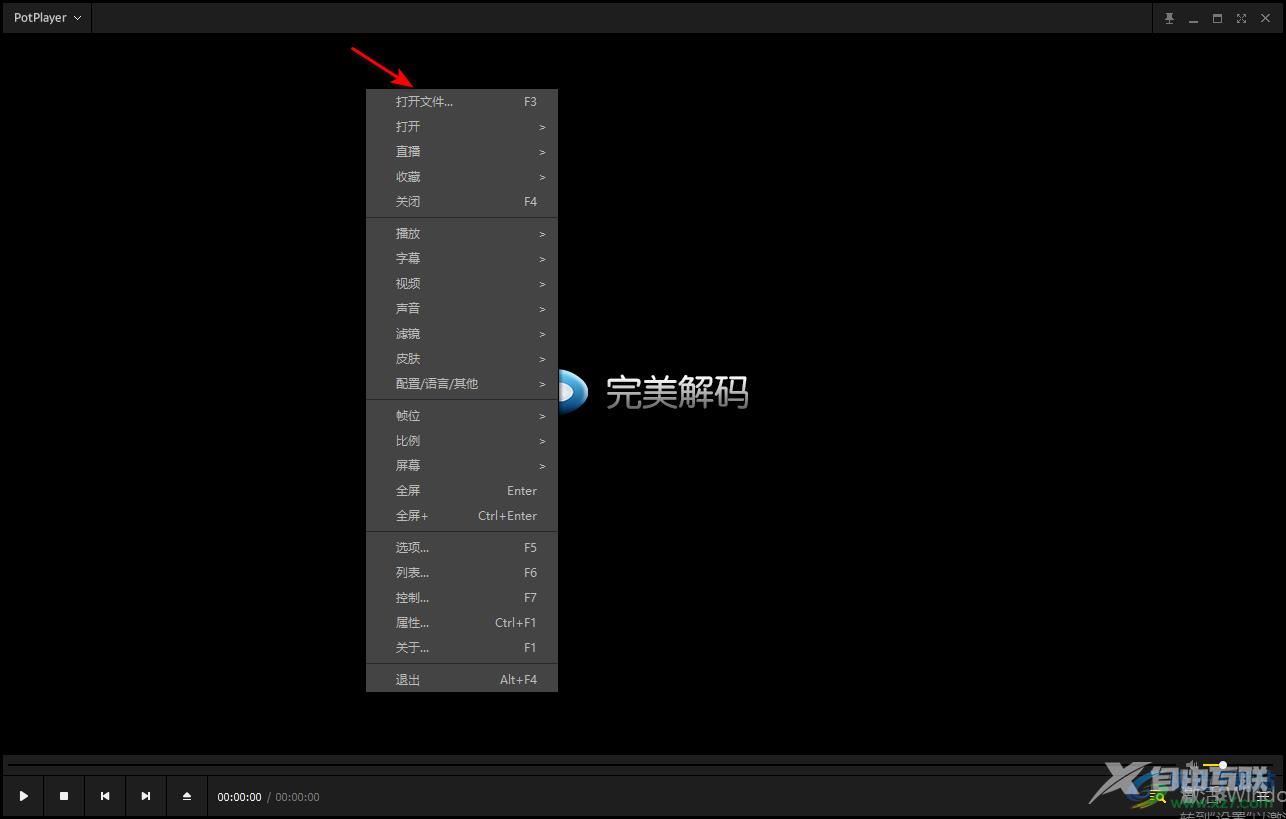Open the 帧位 submenu
1286x819 pixels.
click(462, 416)
